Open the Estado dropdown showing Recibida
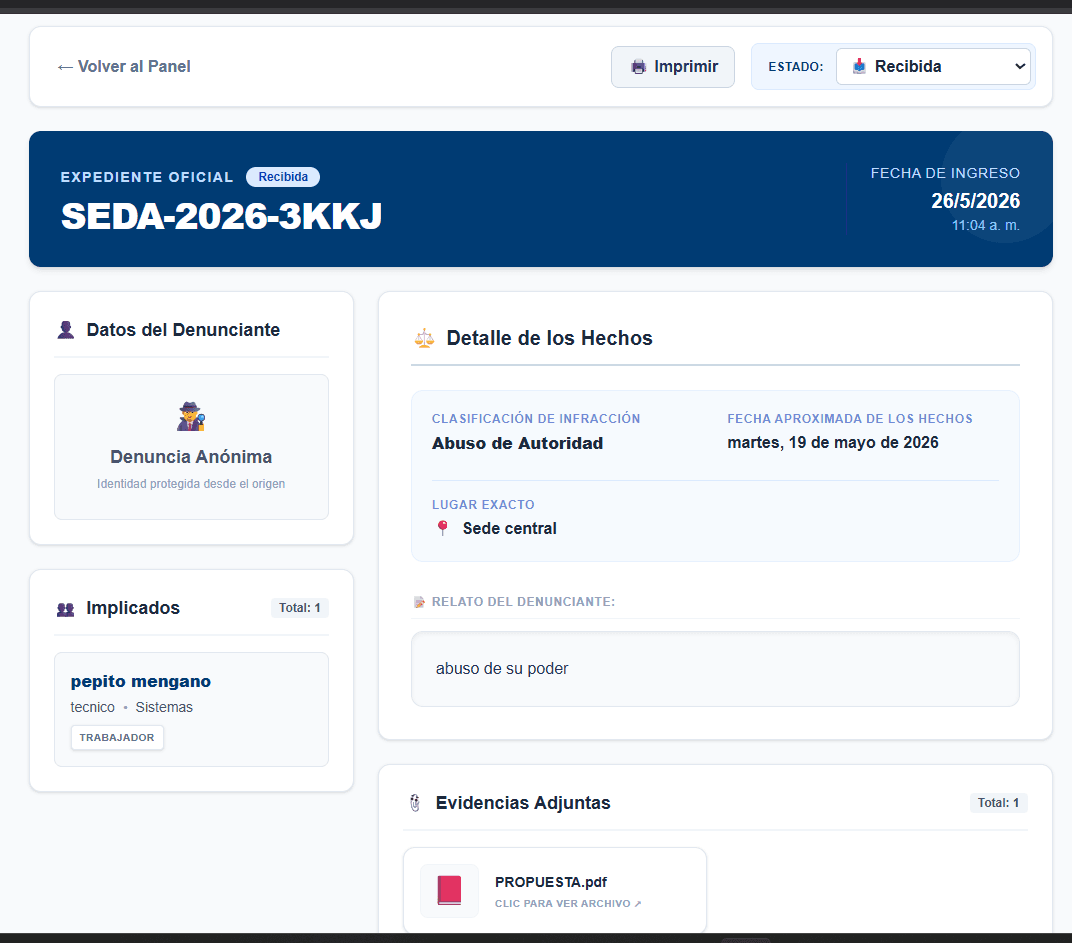This screenshot has height=943, width=1072. click(x=933, y=66)
